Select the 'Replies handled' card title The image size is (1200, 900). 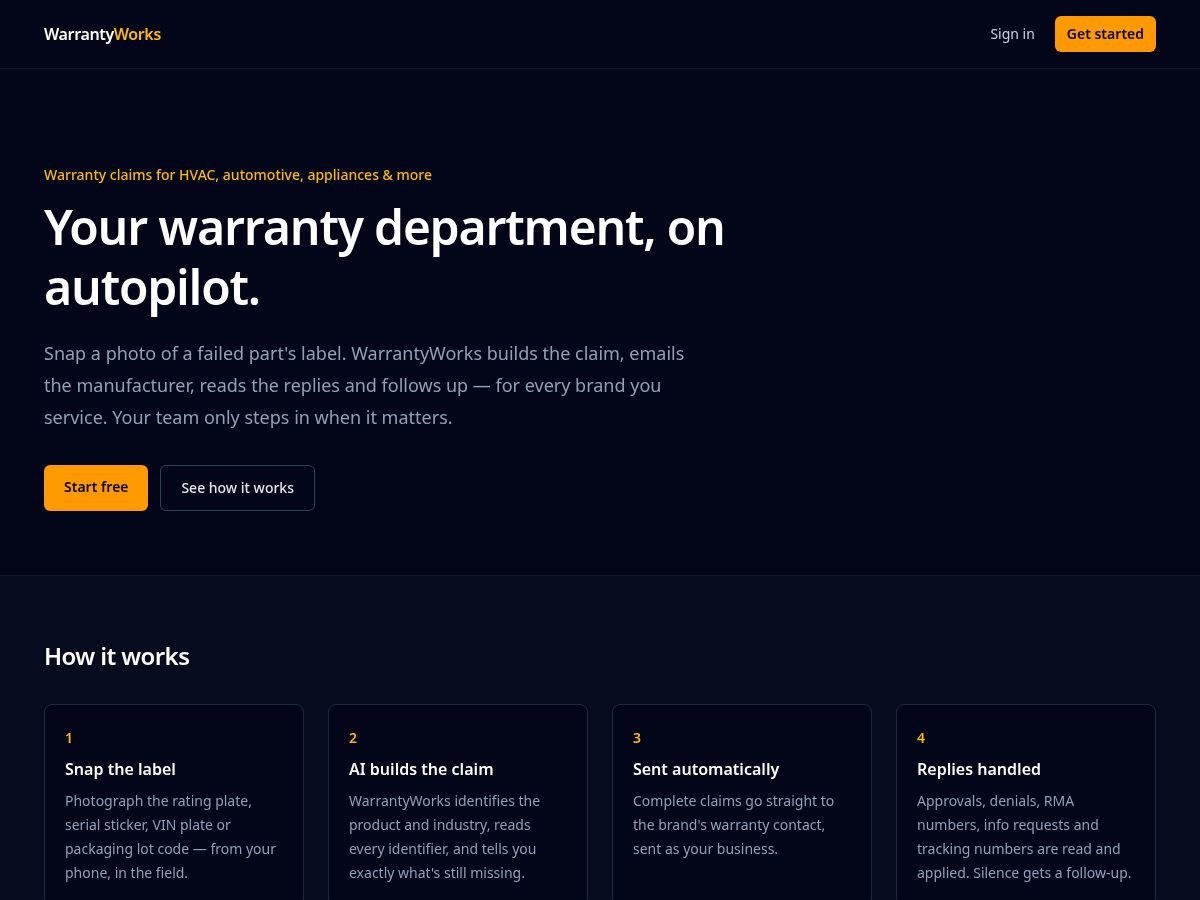pyautogui.click(x=979, y=769)
